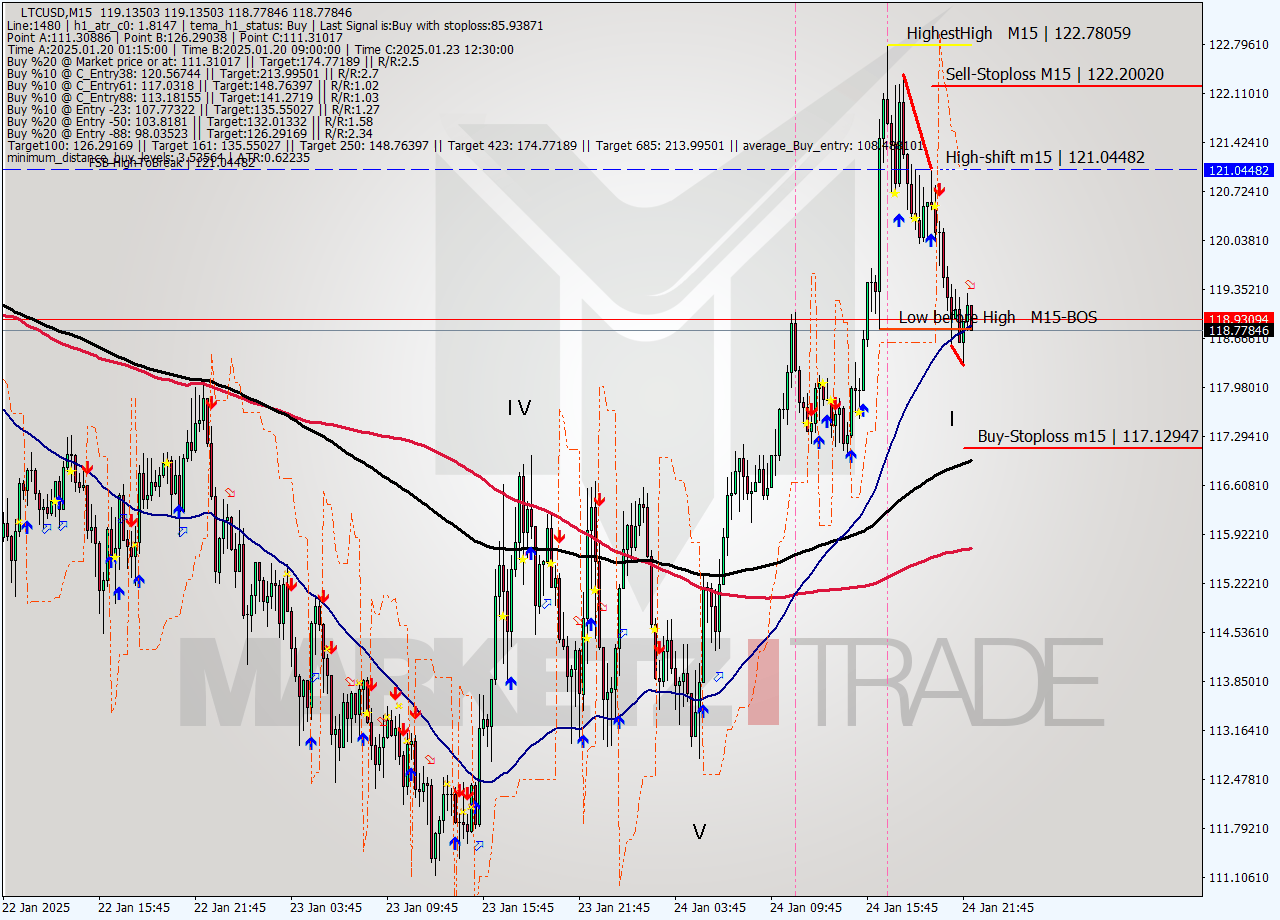Click the 'Line:1480 | h1_atr_c0' info line
The height and width of the screenshot is (920, 1280).
point(275,25)
